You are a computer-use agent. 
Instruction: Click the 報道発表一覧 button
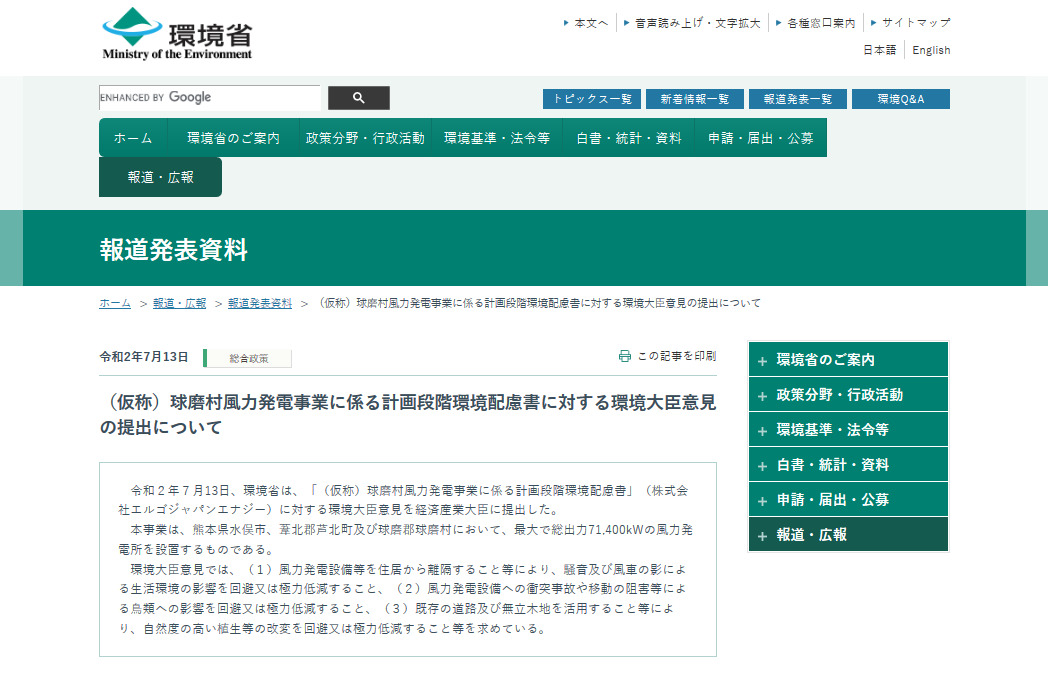click(797, 98)
